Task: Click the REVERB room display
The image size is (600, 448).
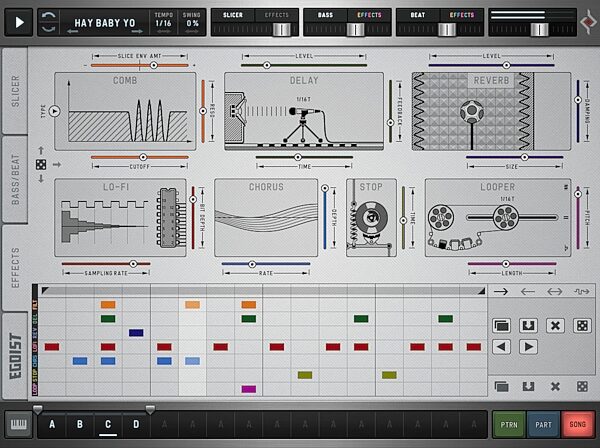Action: (x=491, y=111)
